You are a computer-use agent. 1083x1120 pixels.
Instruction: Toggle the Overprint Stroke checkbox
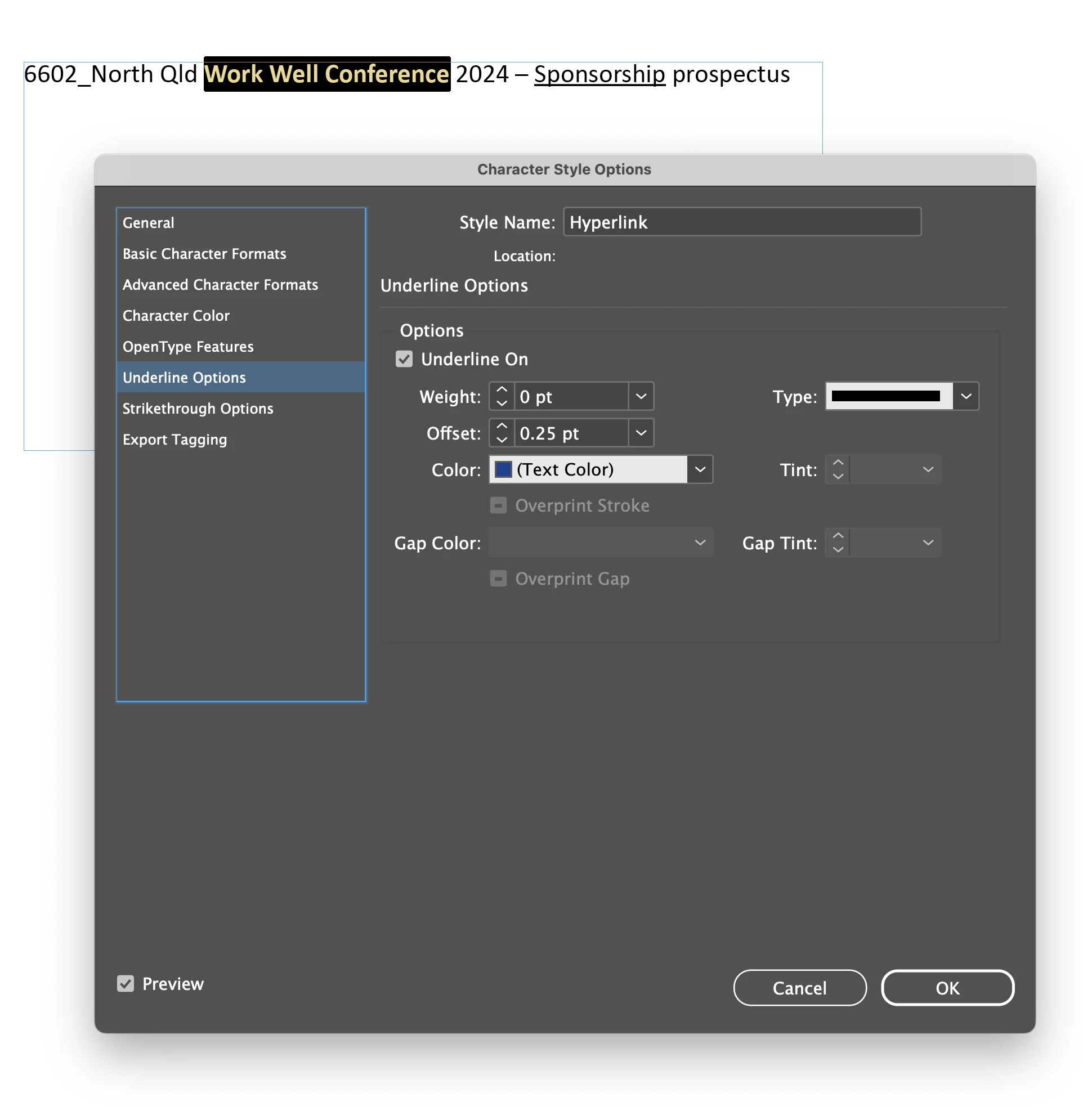(498, 506)
